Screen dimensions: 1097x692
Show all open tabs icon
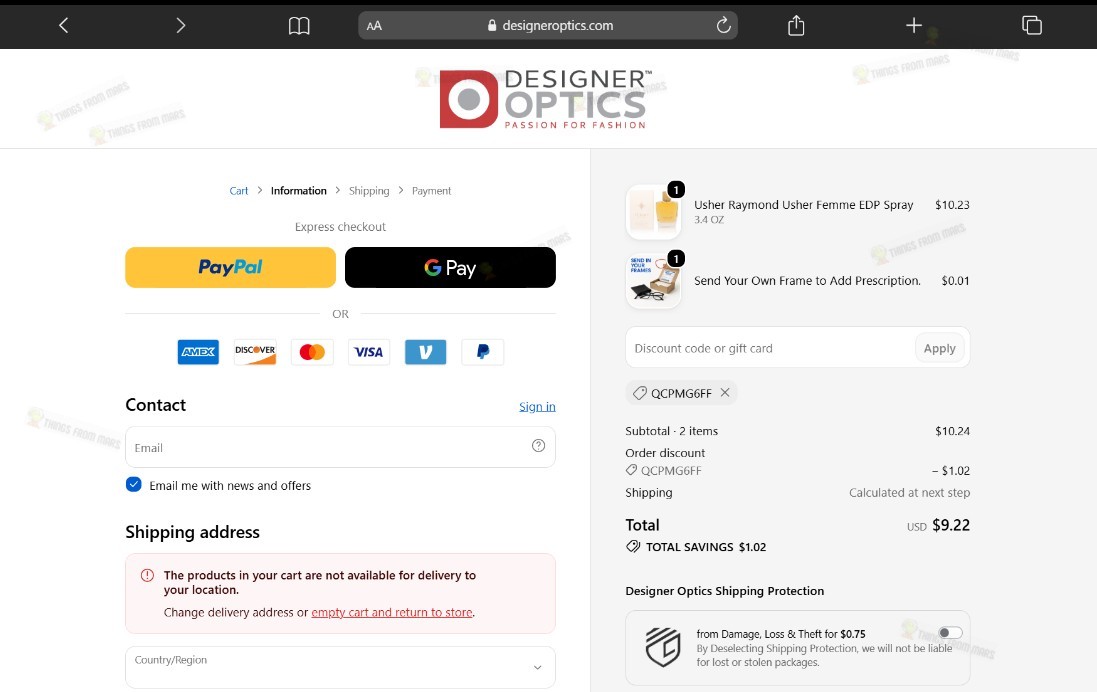[1032, 26]
